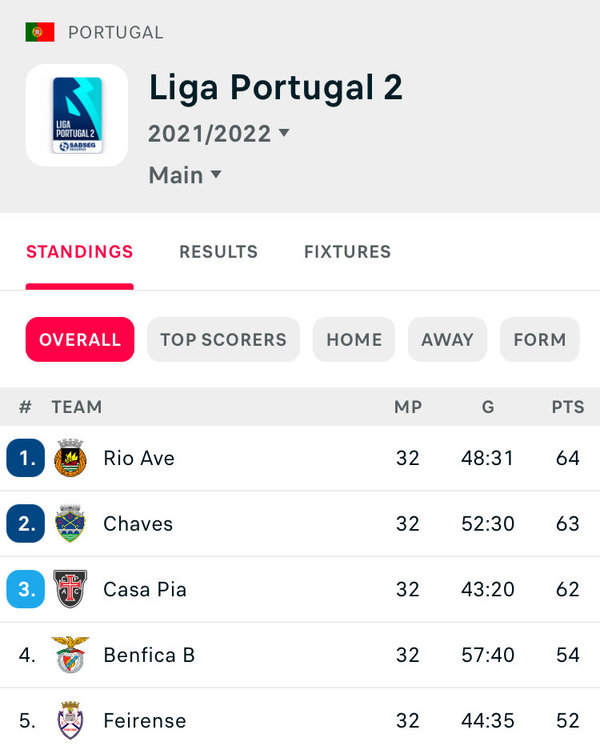Open the Casa Pia team row
Screen dimensions: 600x750
[x=300, y=589]
